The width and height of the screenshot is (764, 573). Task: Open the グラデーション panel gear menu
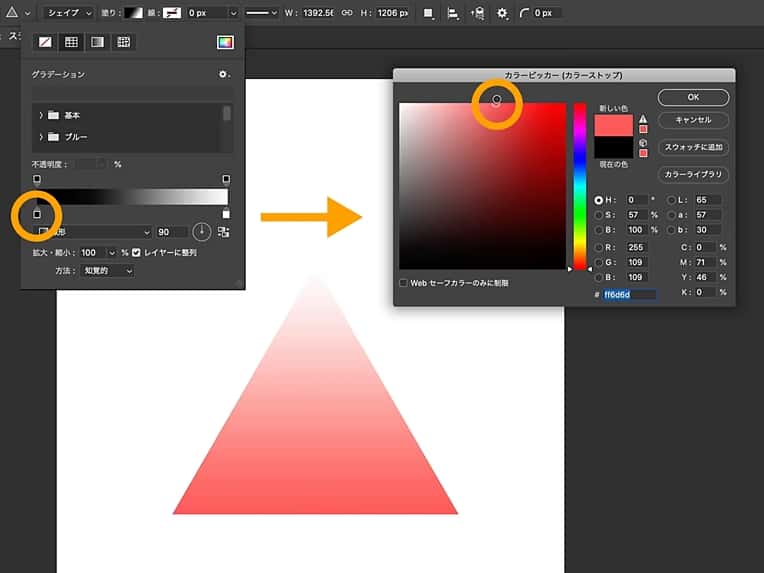click(x=224, y=74)
